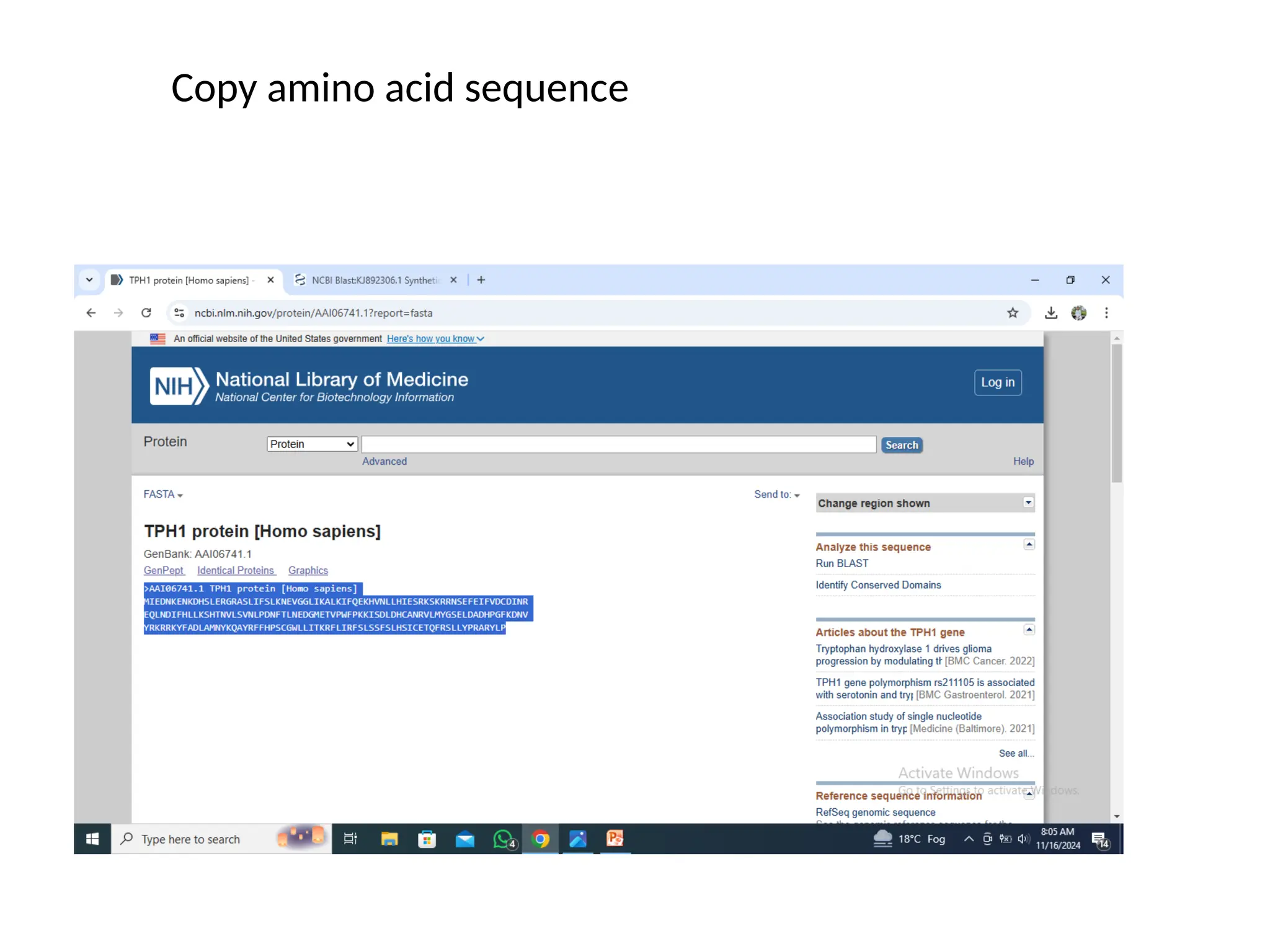Click the browser back arrow
Screen dimensions: 1270x952
(91, 313)
